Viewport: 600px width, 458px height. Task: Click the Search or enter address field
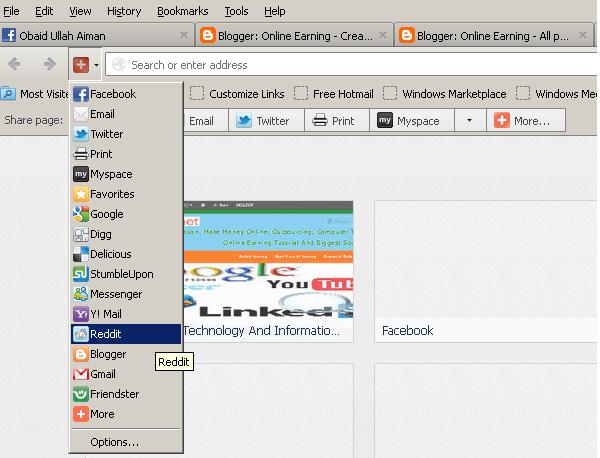pyautogui.click(x=351, y=65)
